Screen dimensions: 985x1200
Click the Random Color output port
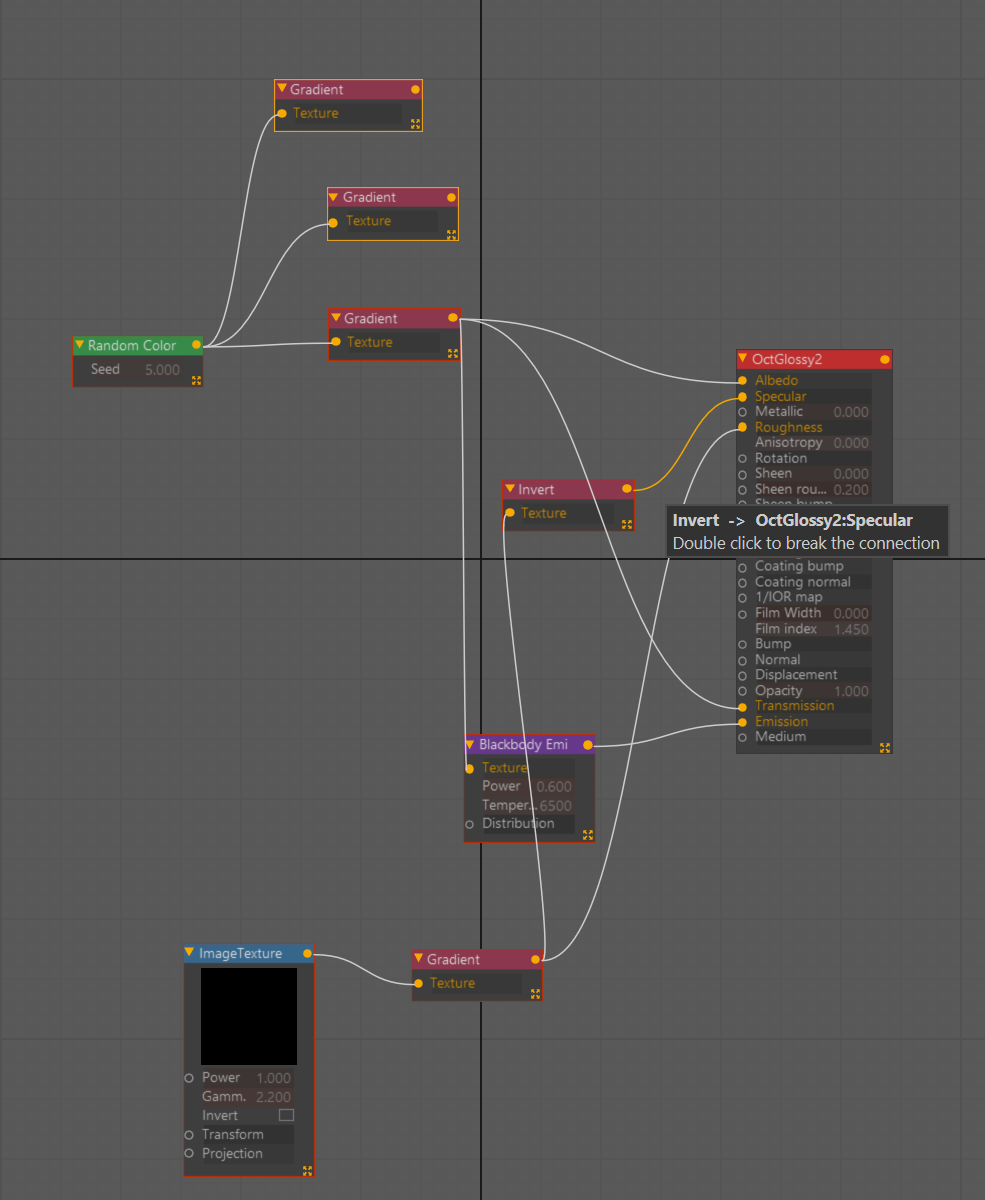(x=196, y=345)
